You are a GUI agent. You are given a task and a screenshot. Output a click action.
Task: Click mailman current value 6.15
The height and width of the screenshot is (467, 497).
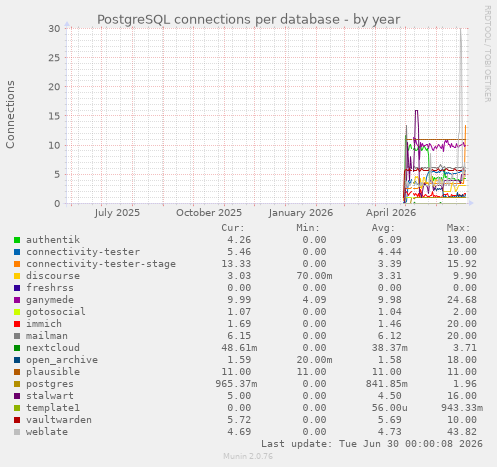coord(239,336)
